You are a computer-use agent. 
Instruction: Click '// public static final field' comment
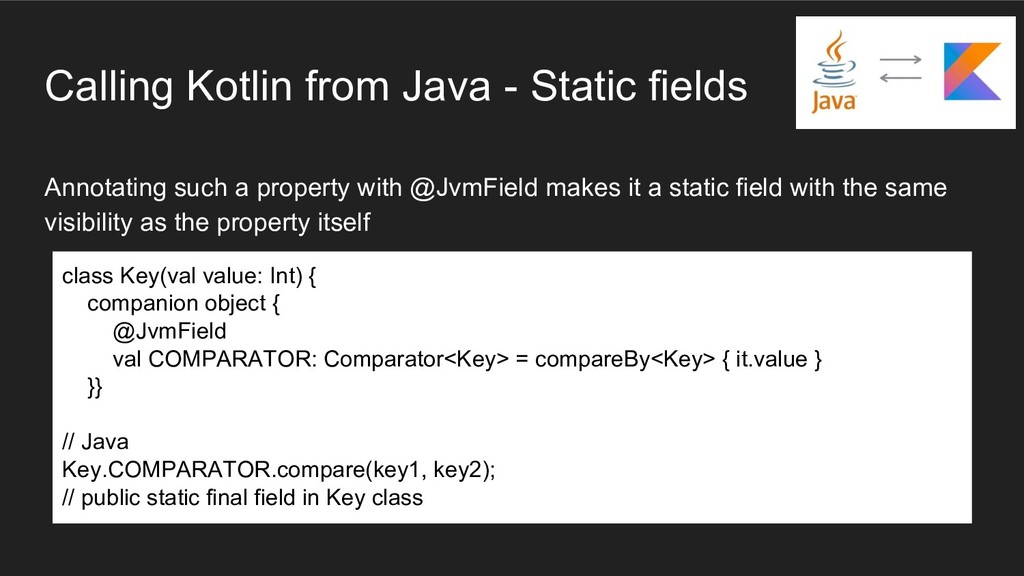click(x=242, y=497)
